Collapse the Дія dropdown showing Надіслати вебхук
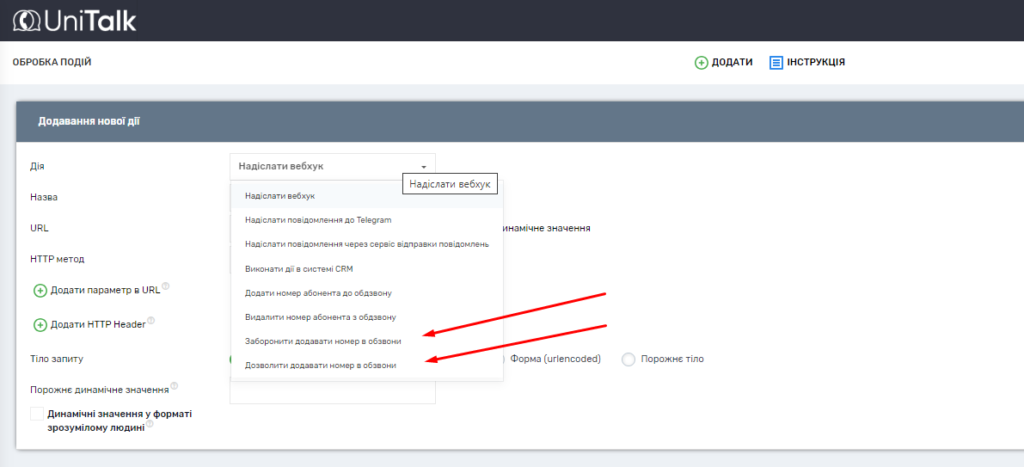This screenshot has height=467, width=1024. [x=332, y=166]
